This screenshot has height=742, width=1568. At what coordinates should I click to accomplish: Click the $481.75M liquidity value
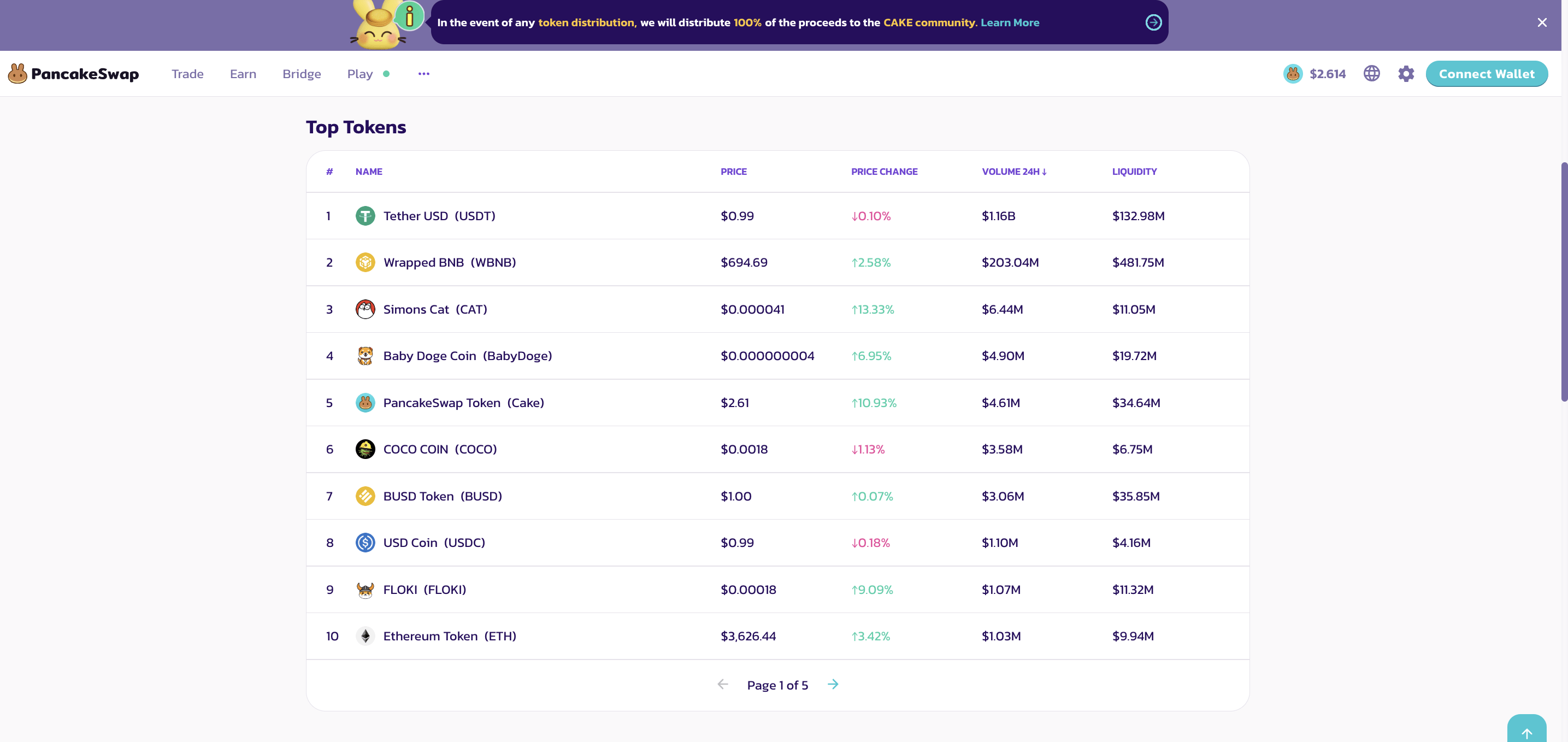point(1137,262)
